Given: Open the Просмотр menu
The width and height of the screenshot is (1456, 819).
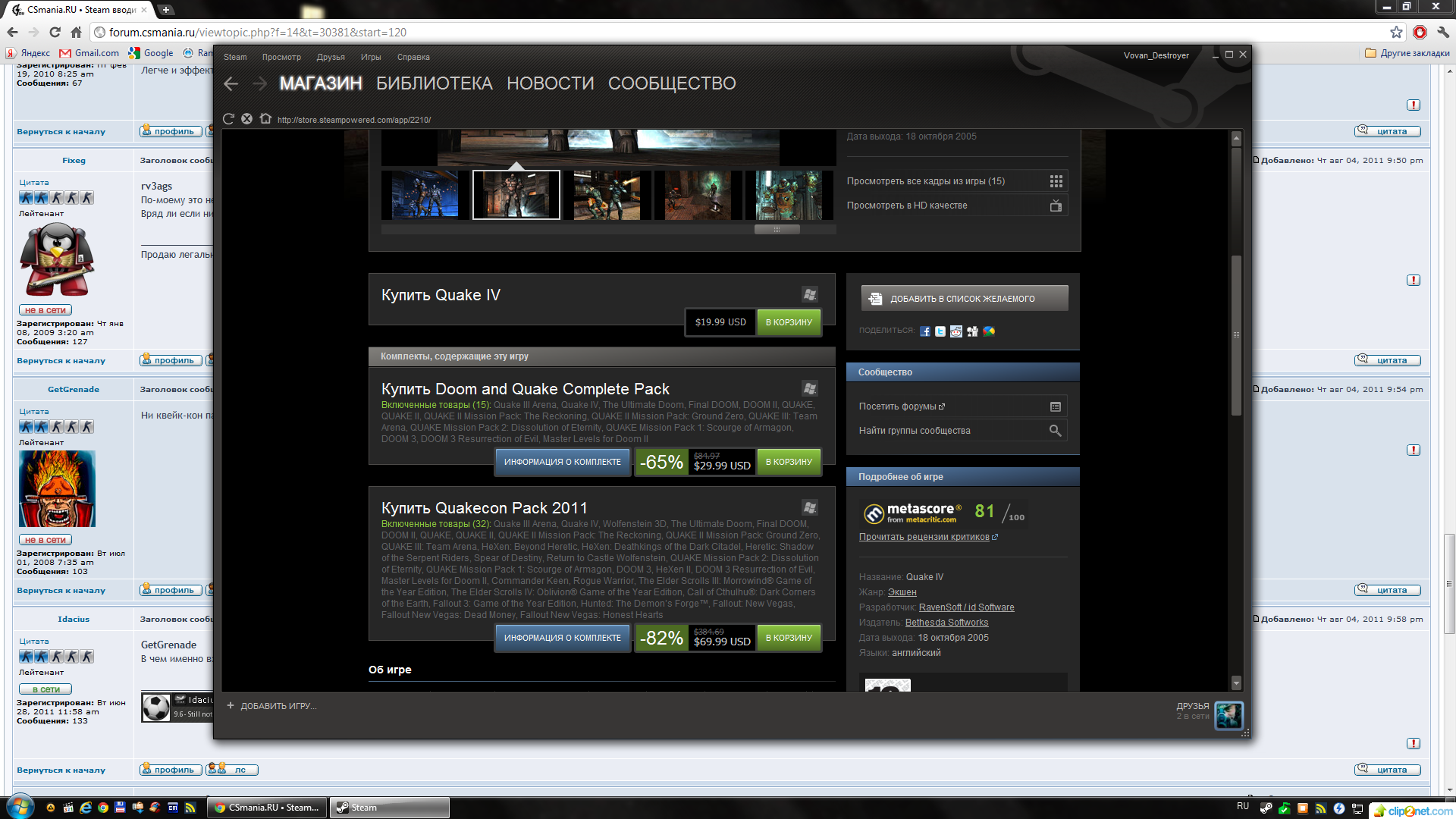Looking at the screenshot, I should pyautogui.click(x=281, y=57).
